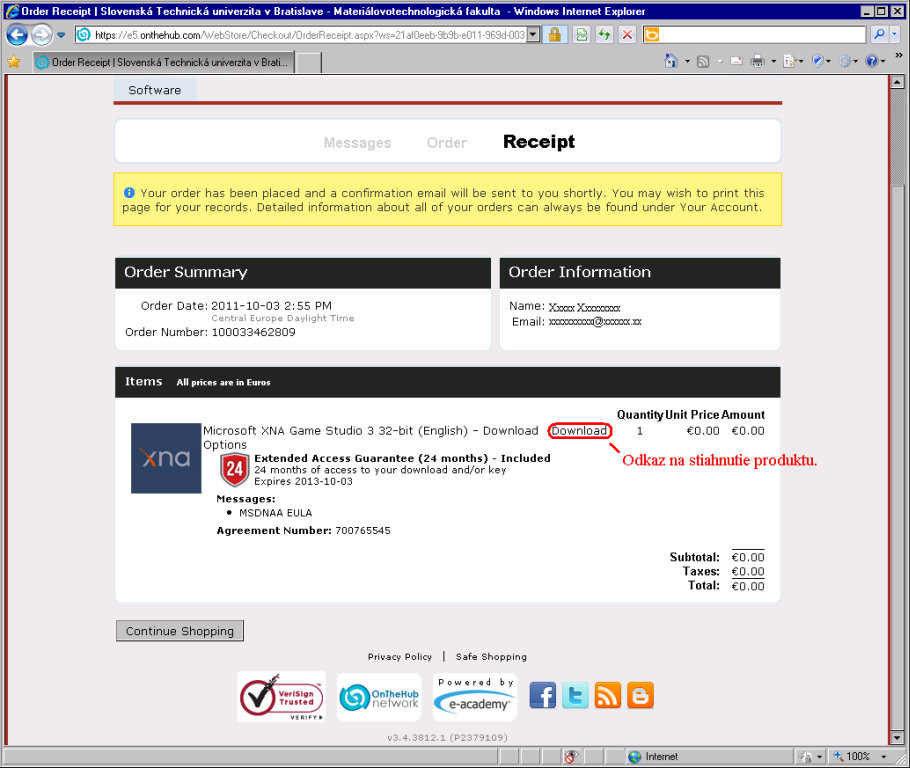Open the Twitter social icon
910x768 pixels.
[575, 695]
